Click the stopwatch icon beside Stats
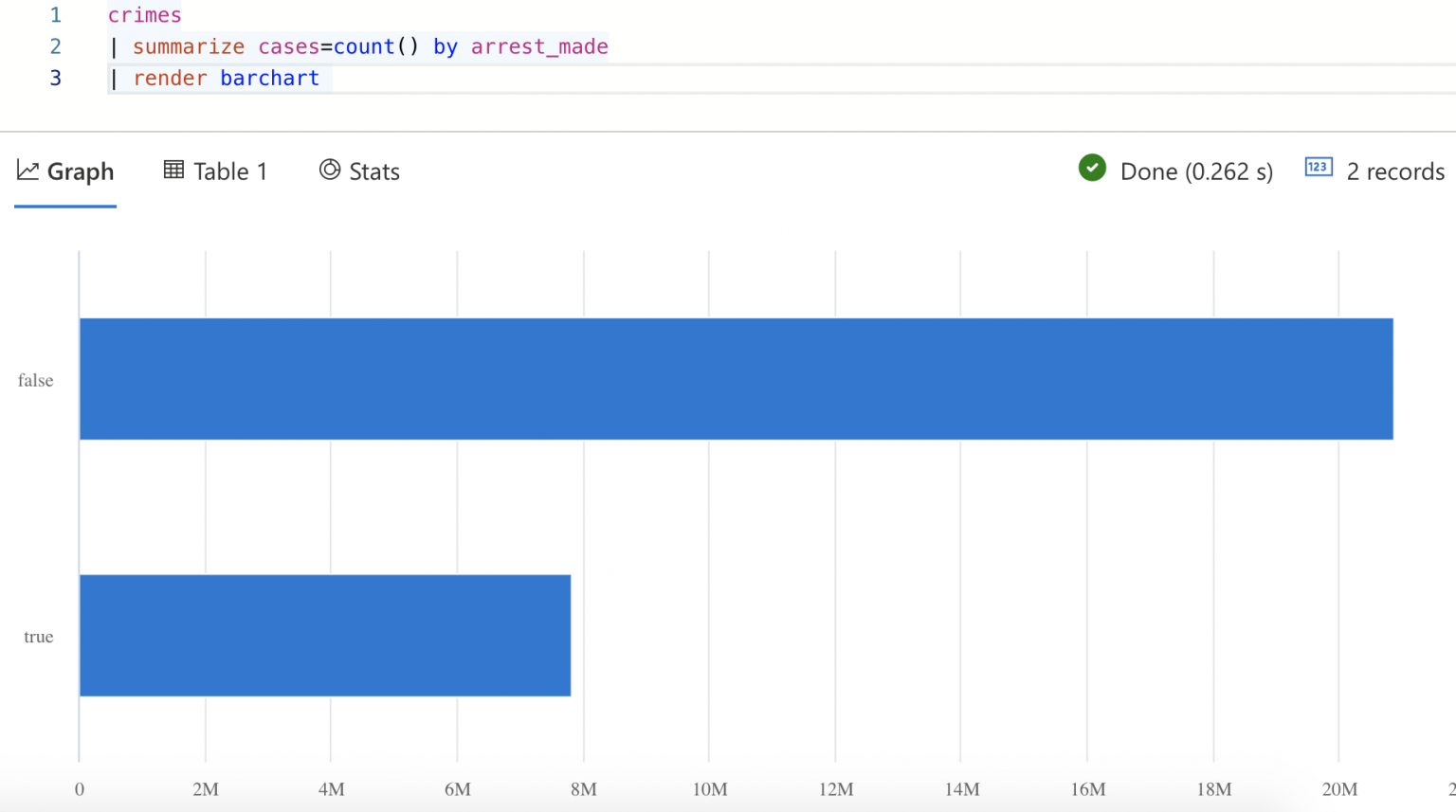This screenshot has height=812, width=1456. pyautogui.click(x=329, y=169)
